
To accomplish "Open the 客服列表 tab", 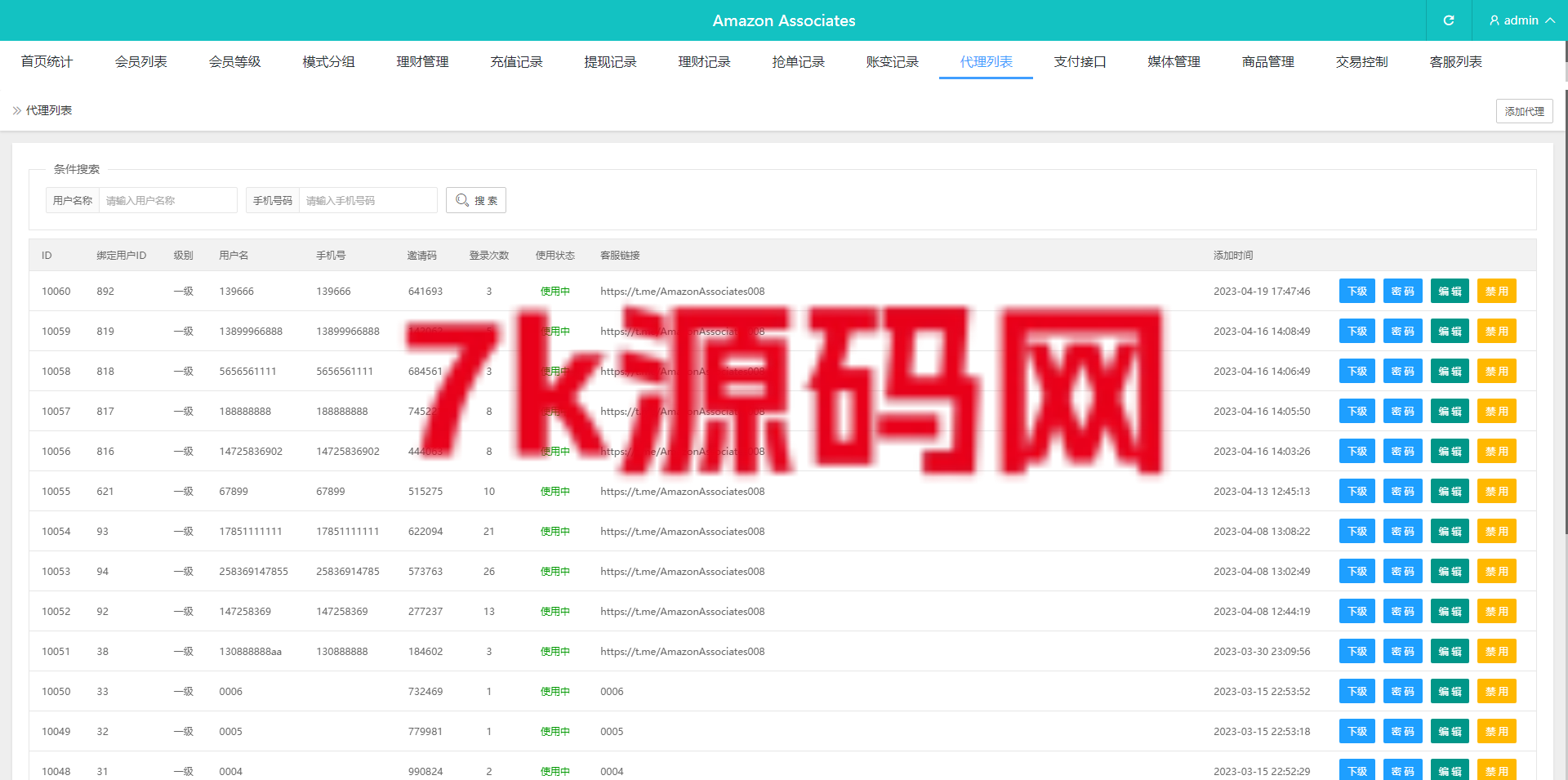I will [1455, 62].
